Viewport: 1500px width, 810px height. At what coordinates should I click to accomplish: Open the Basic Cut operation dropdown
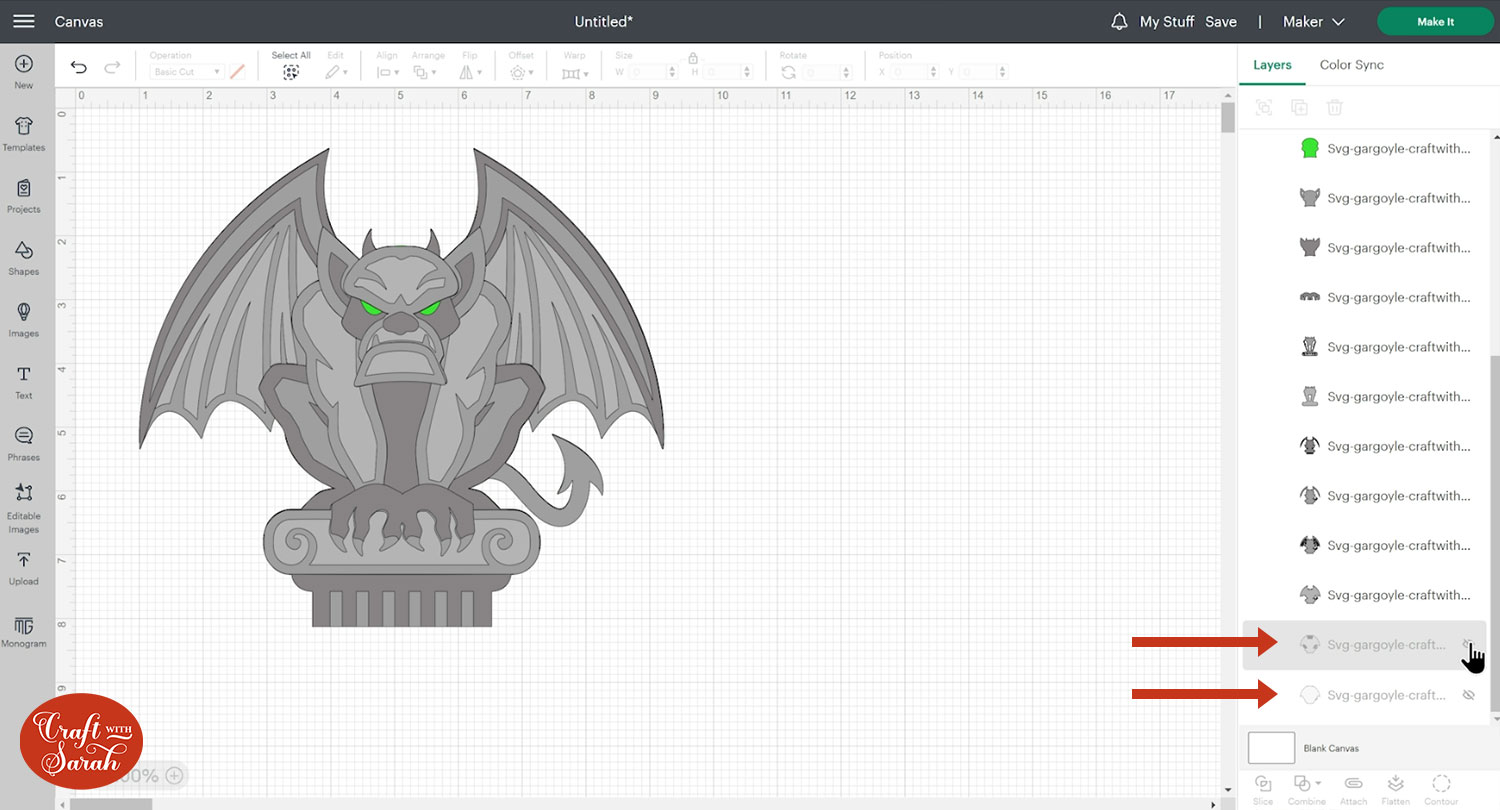(187, 72)
